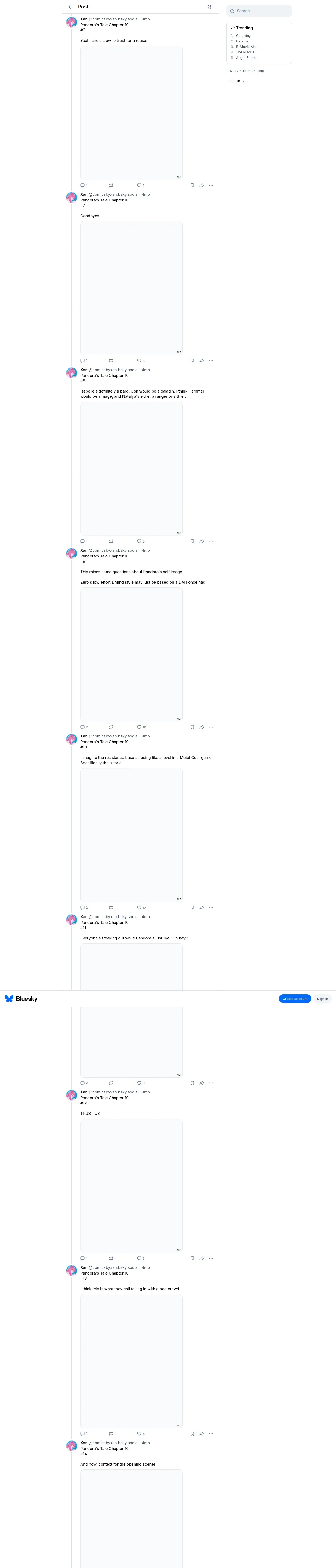The width and height of the screenshot is (336, 1568).
Task: Open the image attached to post #9
Action: (131, 655)
